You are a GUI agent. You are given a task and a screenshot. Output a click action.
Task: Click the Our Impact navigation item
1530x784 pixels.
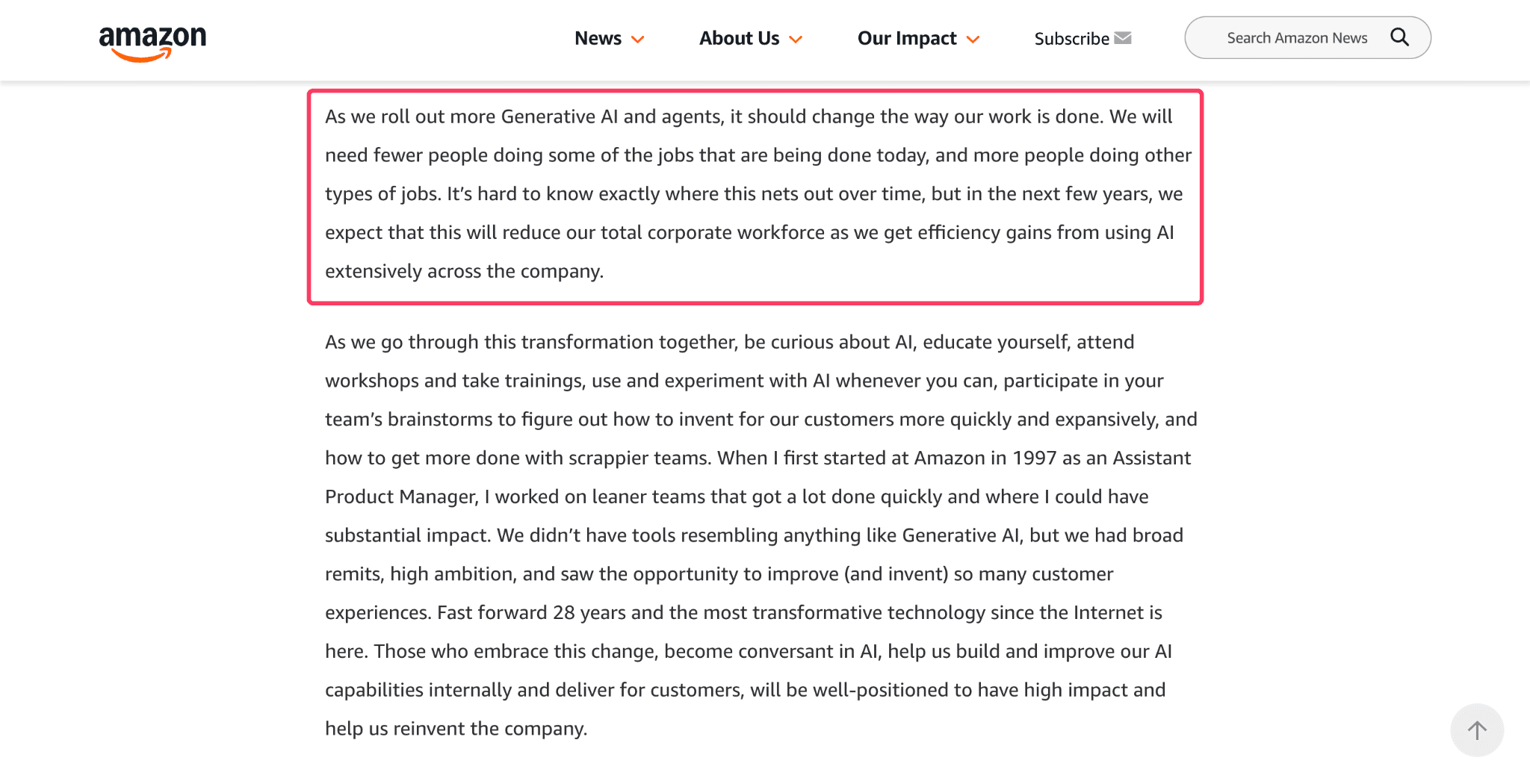pyautogui.click(x=906, y=38)
